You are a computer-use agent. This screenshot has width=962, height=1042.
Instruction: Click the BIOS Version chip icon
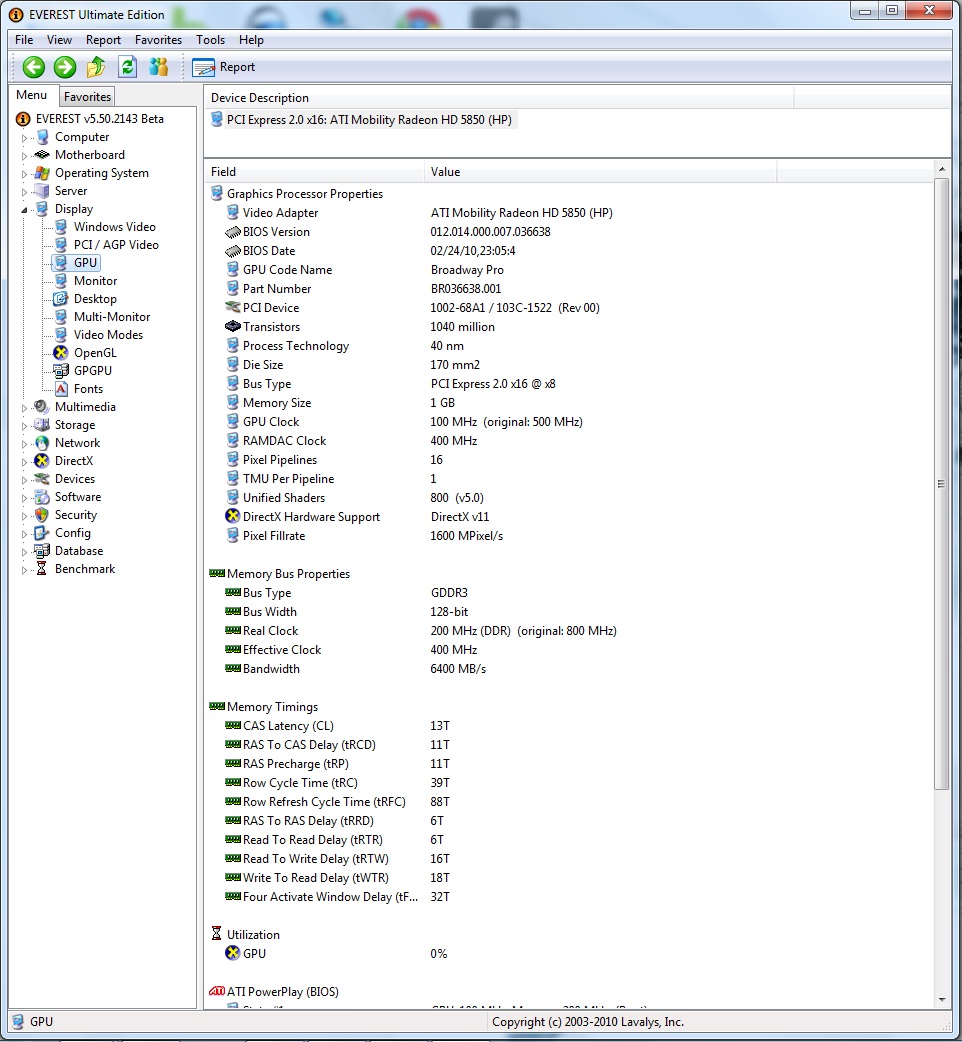[x=233, y=232]
